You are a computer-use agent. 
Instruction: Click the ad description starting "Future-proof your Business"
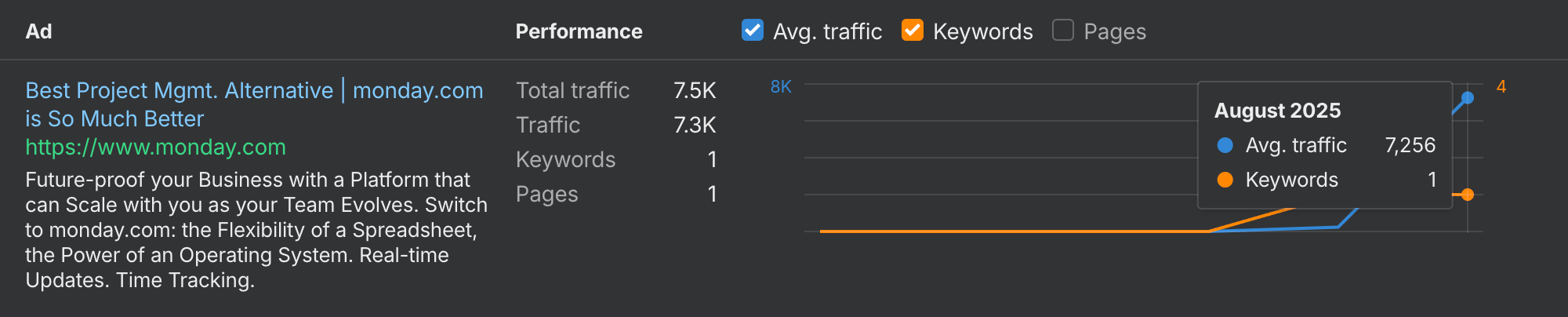(x=256, y=230)
